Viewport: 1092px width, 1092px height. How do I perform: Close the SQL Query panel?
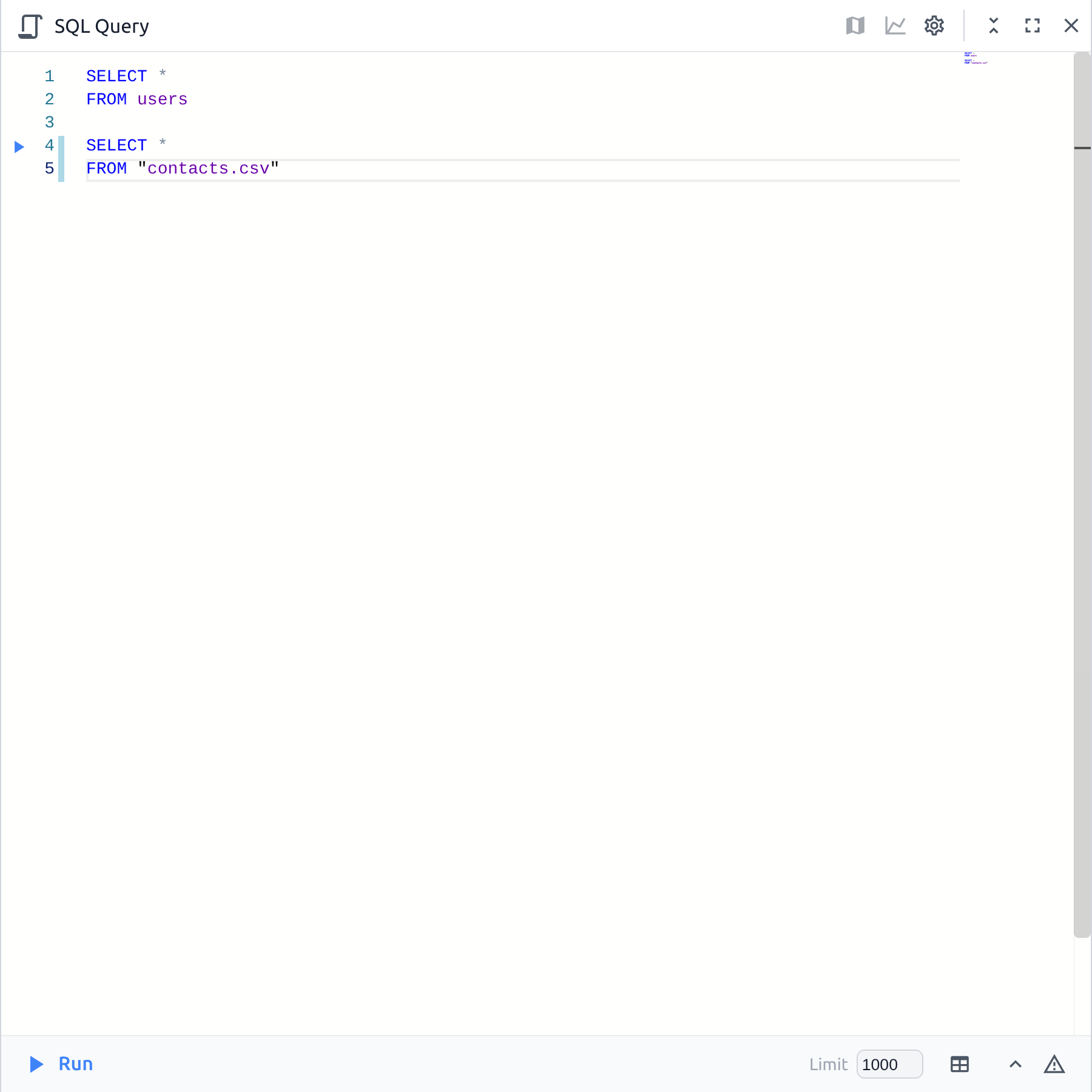(x=1071, y=25)
